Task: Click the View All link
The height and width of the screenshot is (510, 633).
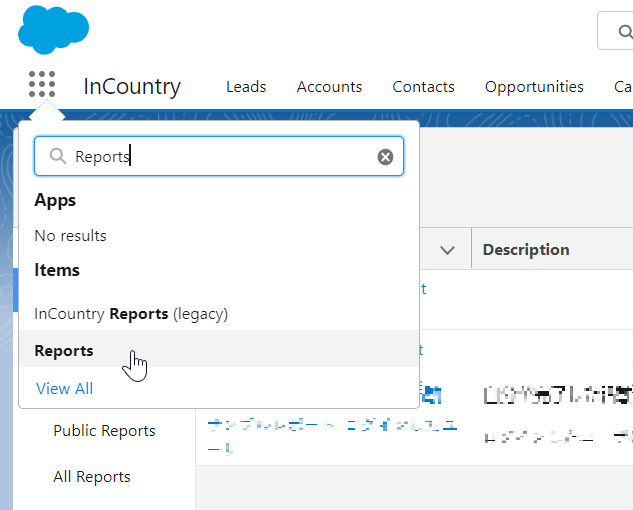Action: coord(64,388)
